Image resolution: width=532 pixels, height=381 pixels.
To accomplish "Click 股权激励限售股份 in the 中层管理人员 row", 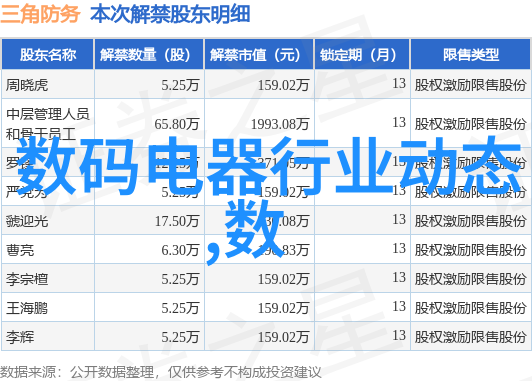I will pyautogui.click(x=470, y=124).
